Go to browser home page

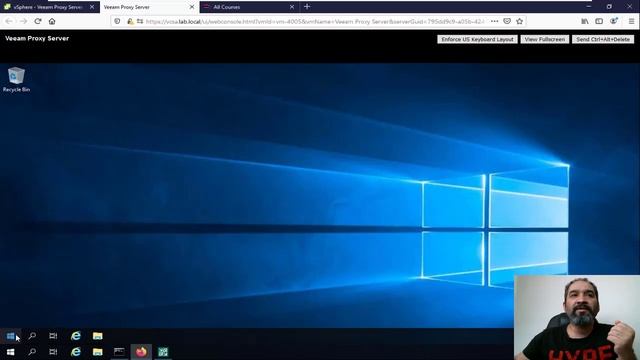coord(52,21)
